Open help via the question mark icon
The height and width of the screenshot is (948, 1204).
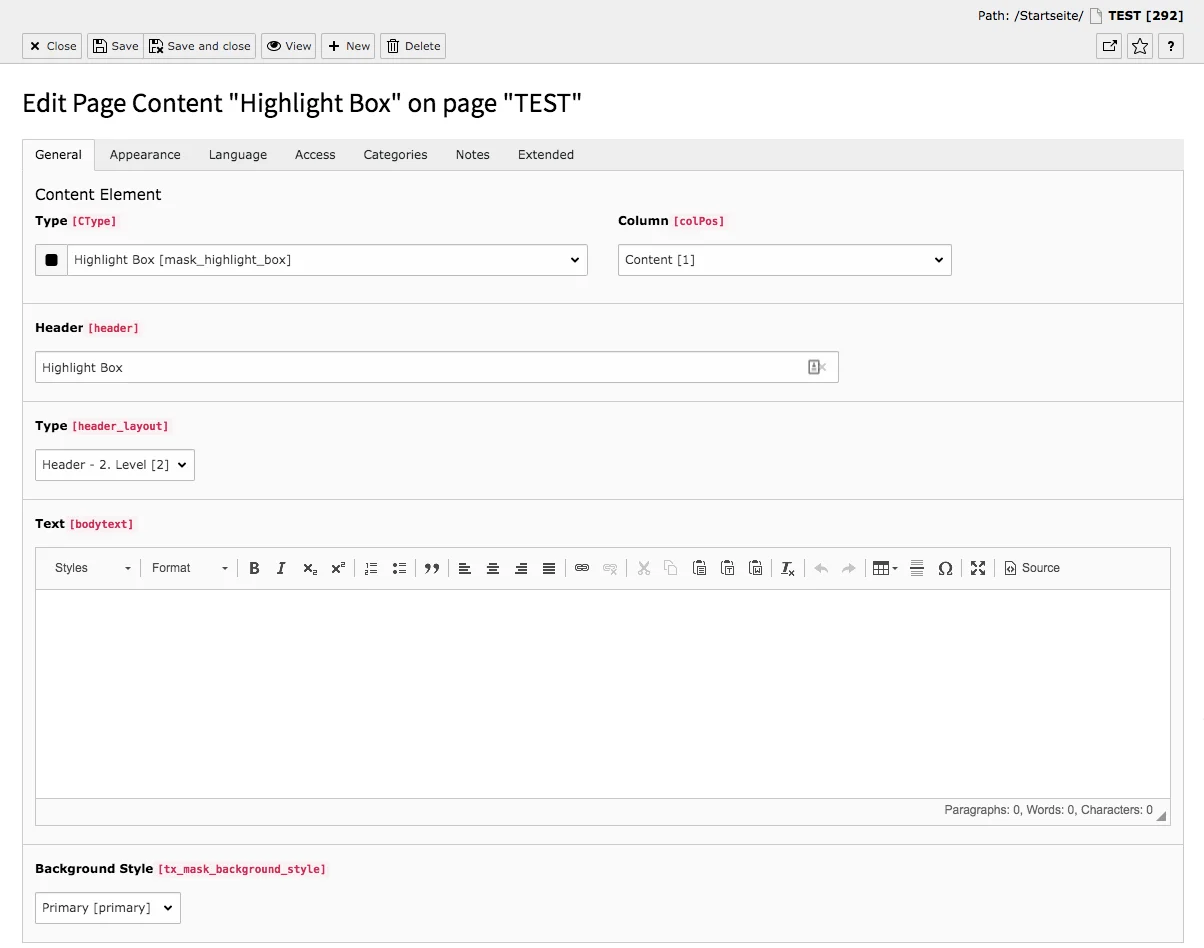1171,46
